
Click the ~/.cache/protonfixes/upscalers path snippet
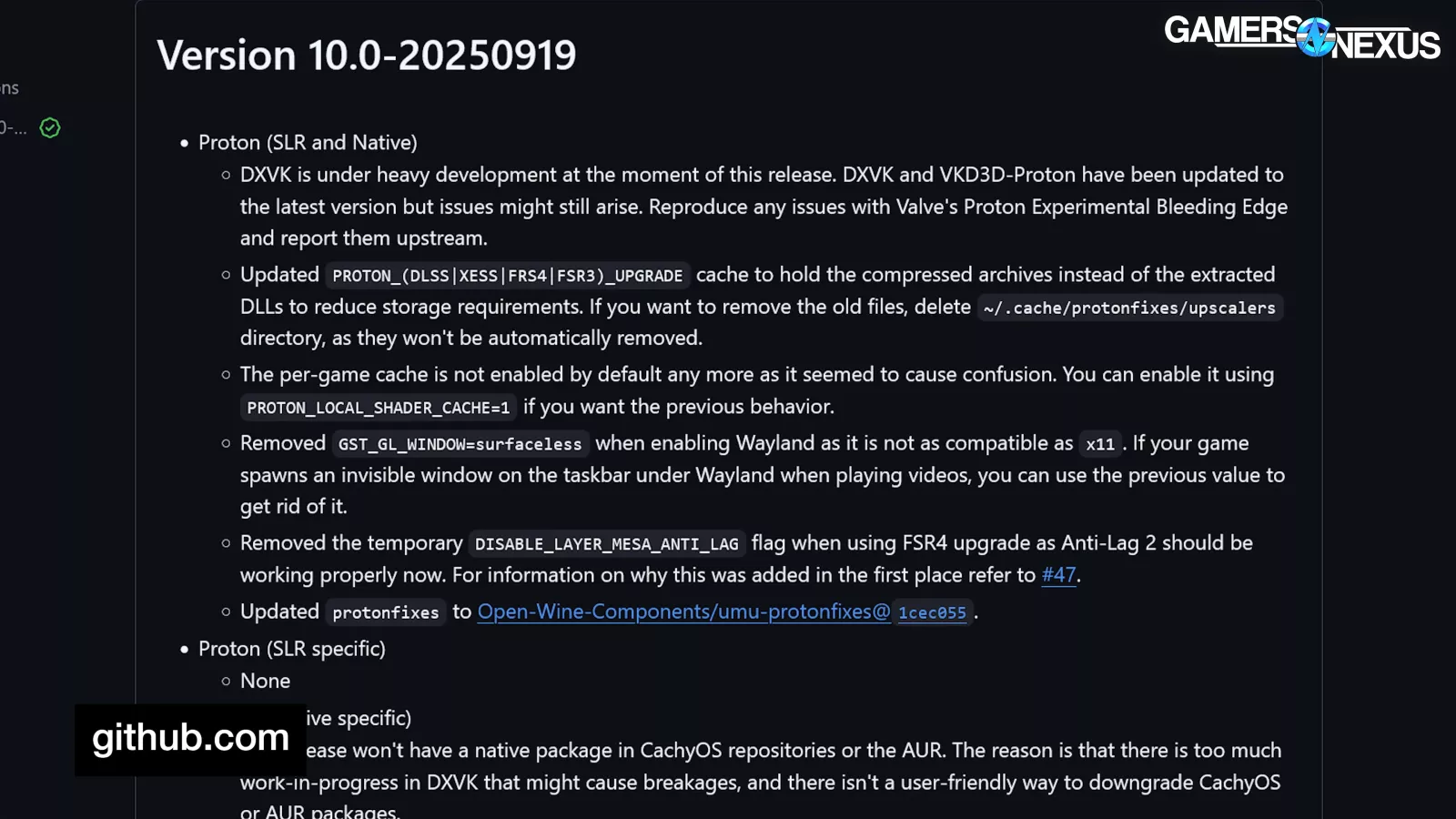[x=1128, y=308]
